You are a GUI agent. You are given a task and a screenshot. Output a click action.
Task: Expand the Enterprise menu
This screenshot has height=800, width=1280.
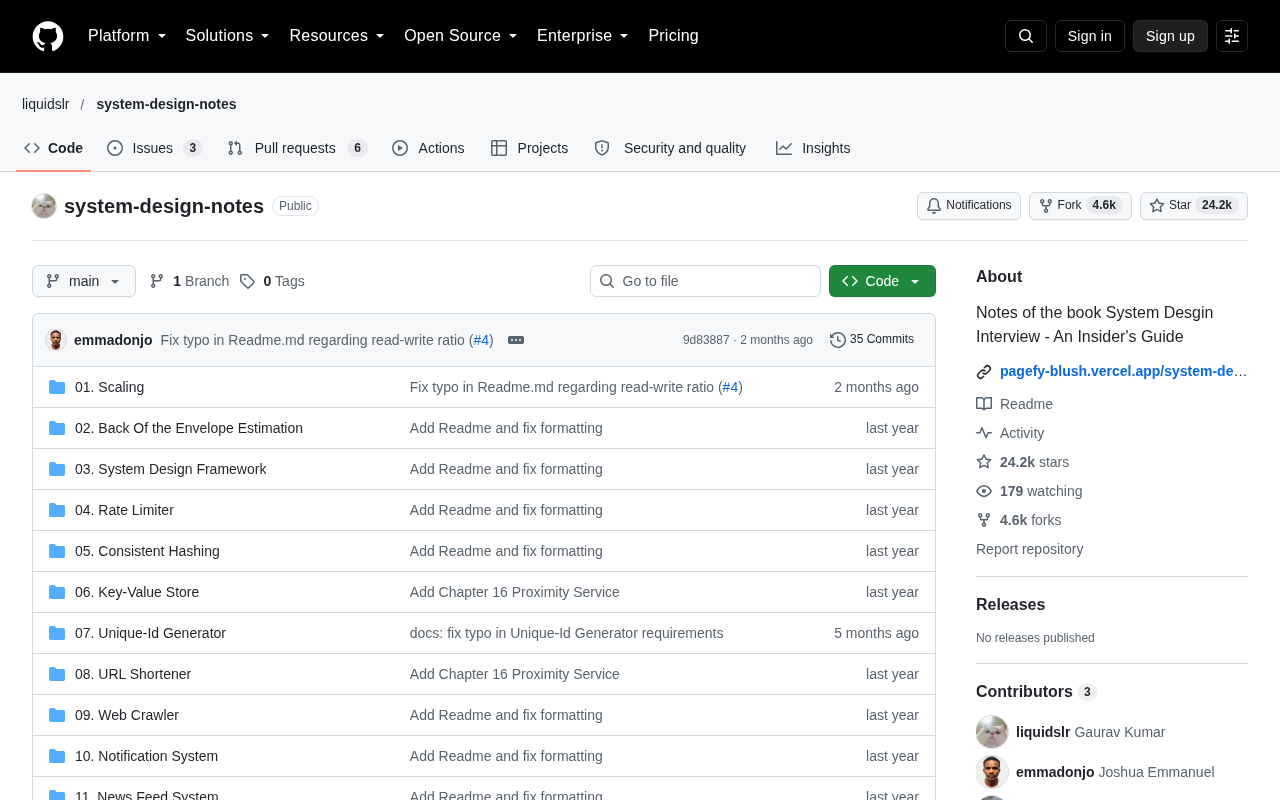point(583,36)
